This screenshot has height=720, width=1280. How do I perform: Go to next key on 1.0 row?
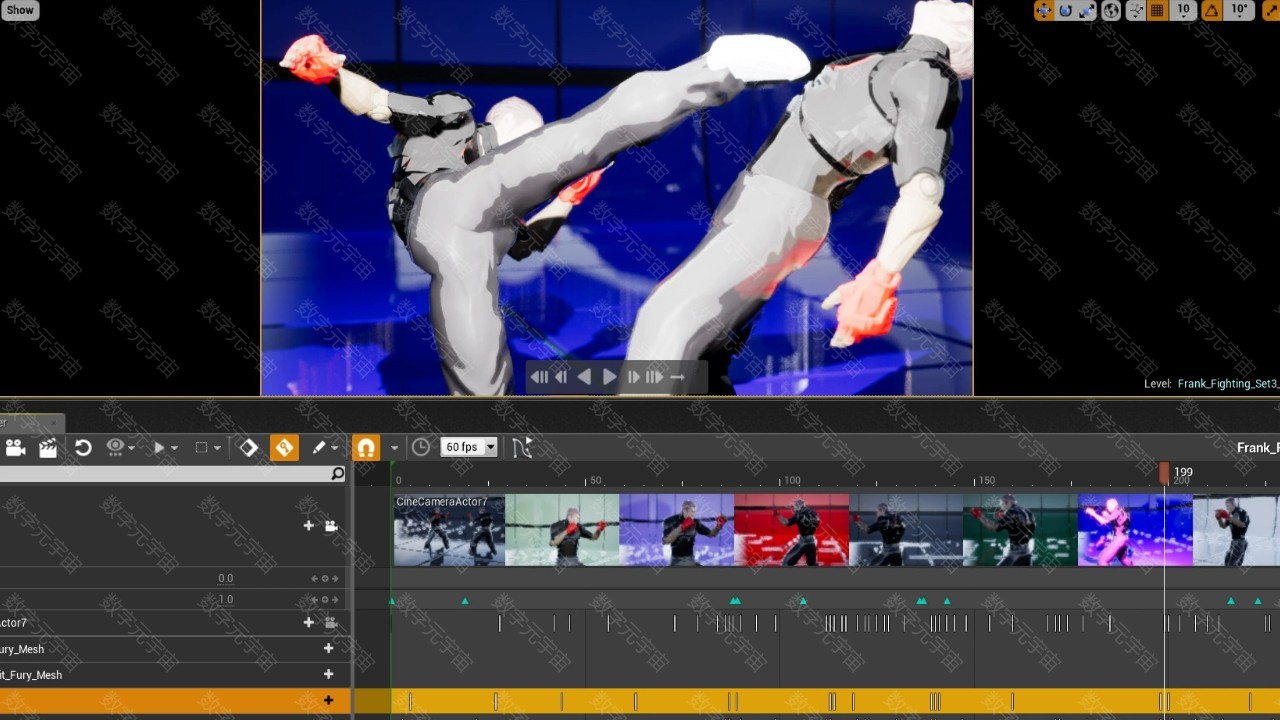335,600
